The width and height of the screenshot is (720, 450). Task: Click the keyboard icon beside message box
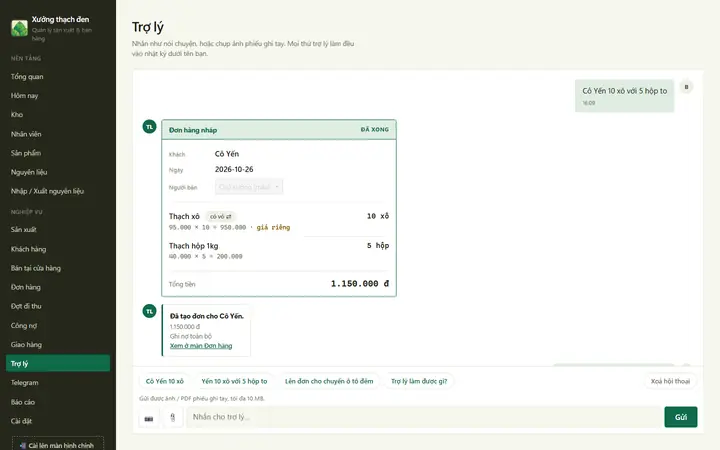[x=149, y=418]
